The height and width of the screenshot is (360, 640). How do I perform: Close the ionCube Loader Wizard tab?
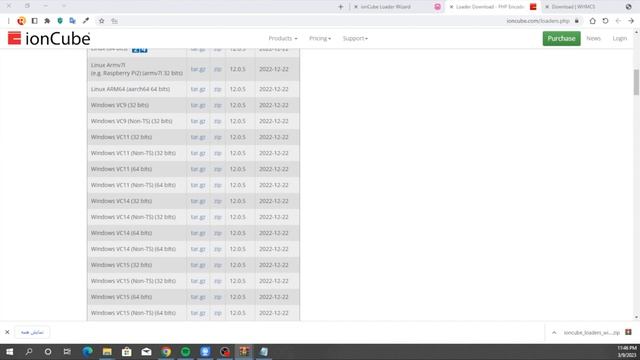tap(356, 7)
